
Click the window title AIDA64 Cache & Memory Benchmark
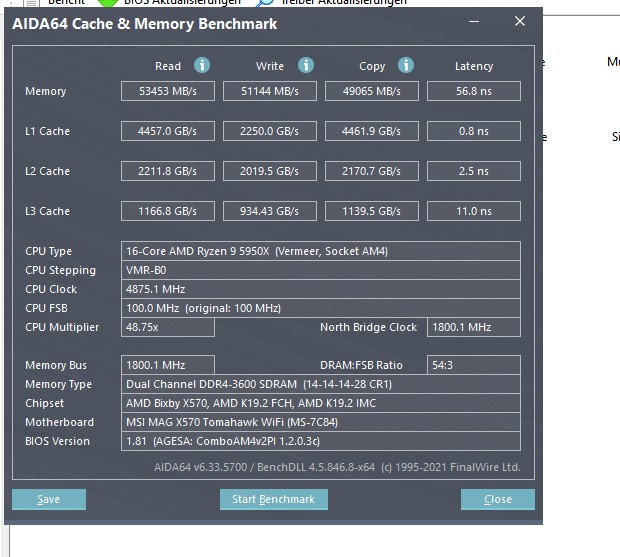pos(144,24)
